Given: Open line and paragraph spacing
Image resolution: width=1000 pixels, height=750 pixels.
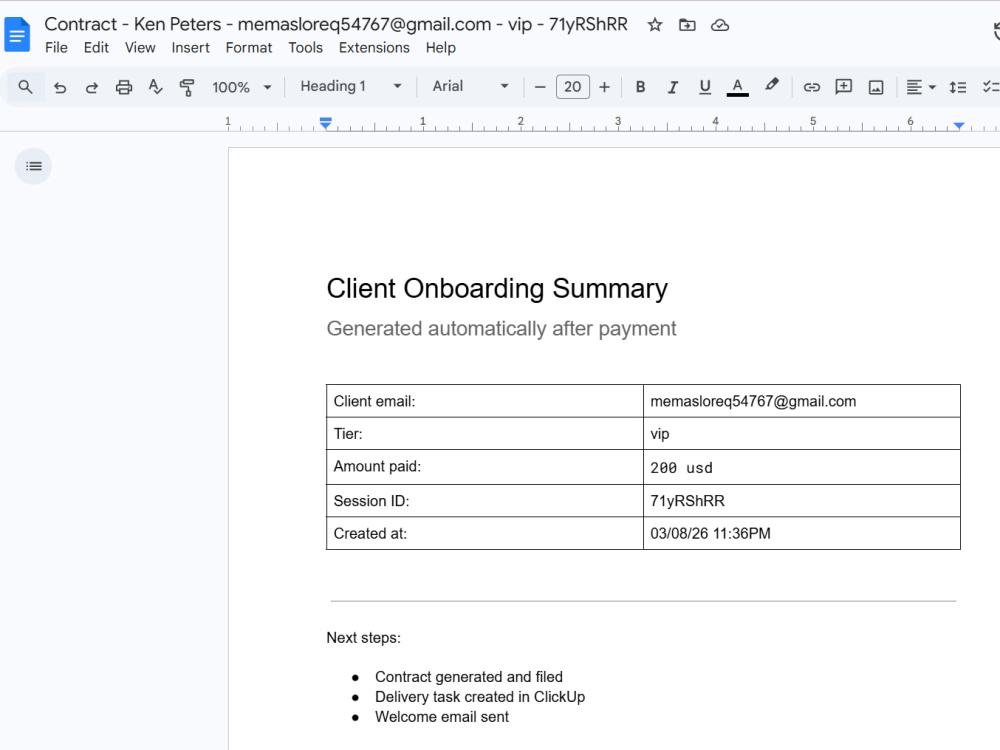Looking at the screenshot, I should click(957, 87).
